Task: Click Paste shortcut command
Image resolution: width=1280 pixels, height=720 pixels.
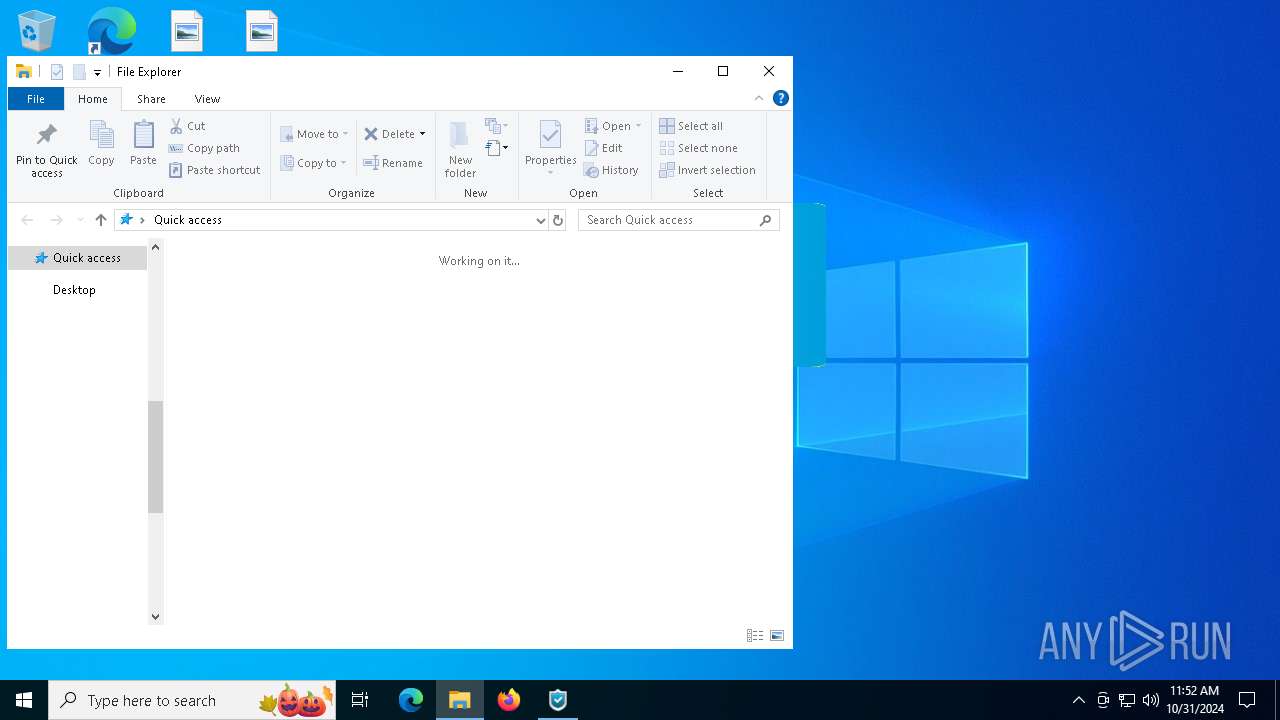Action: pyautogui.click(x=215, y=170)
